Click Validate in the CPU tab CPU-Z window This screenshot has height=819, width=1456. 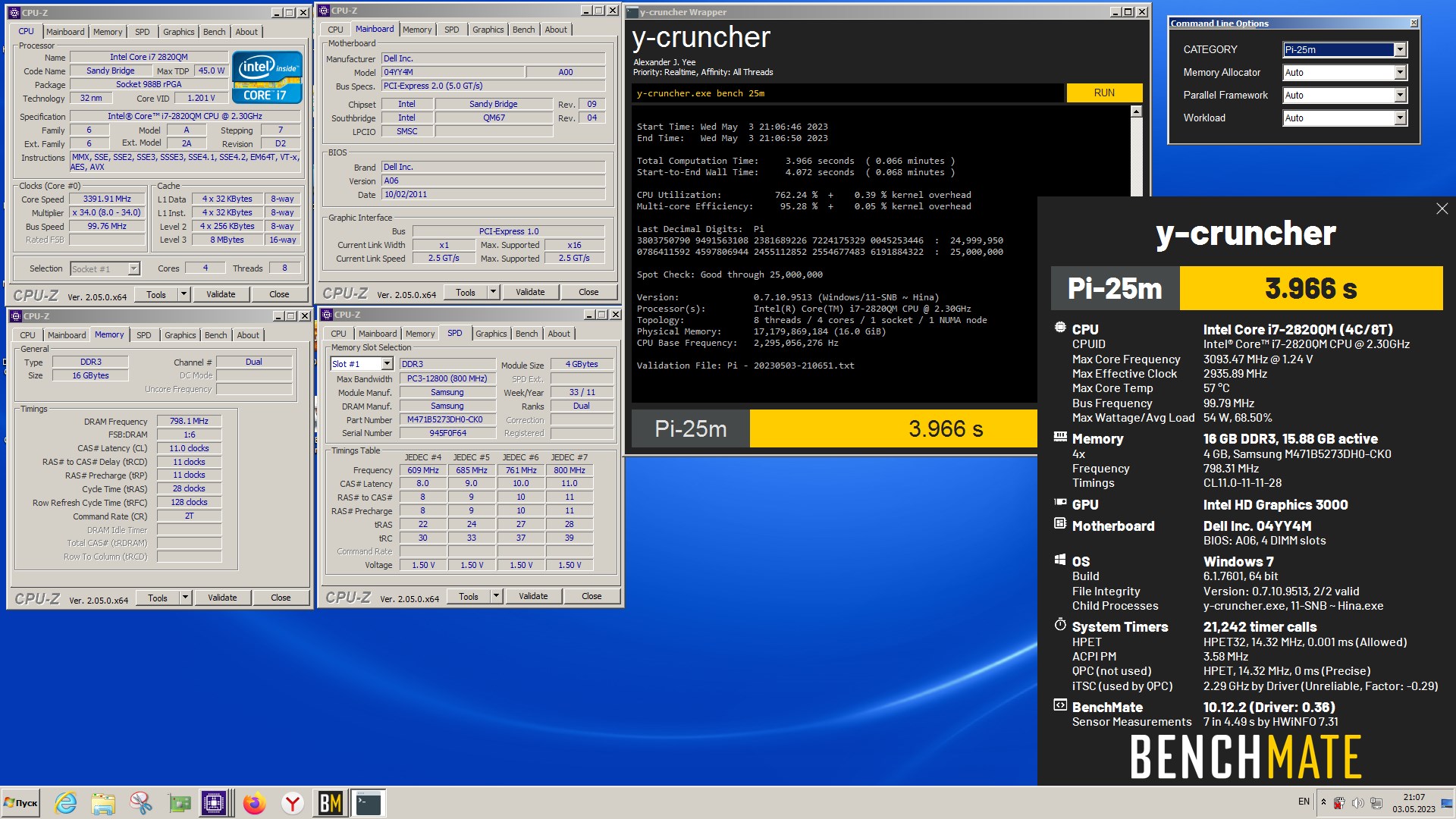[x=221, y=294]
